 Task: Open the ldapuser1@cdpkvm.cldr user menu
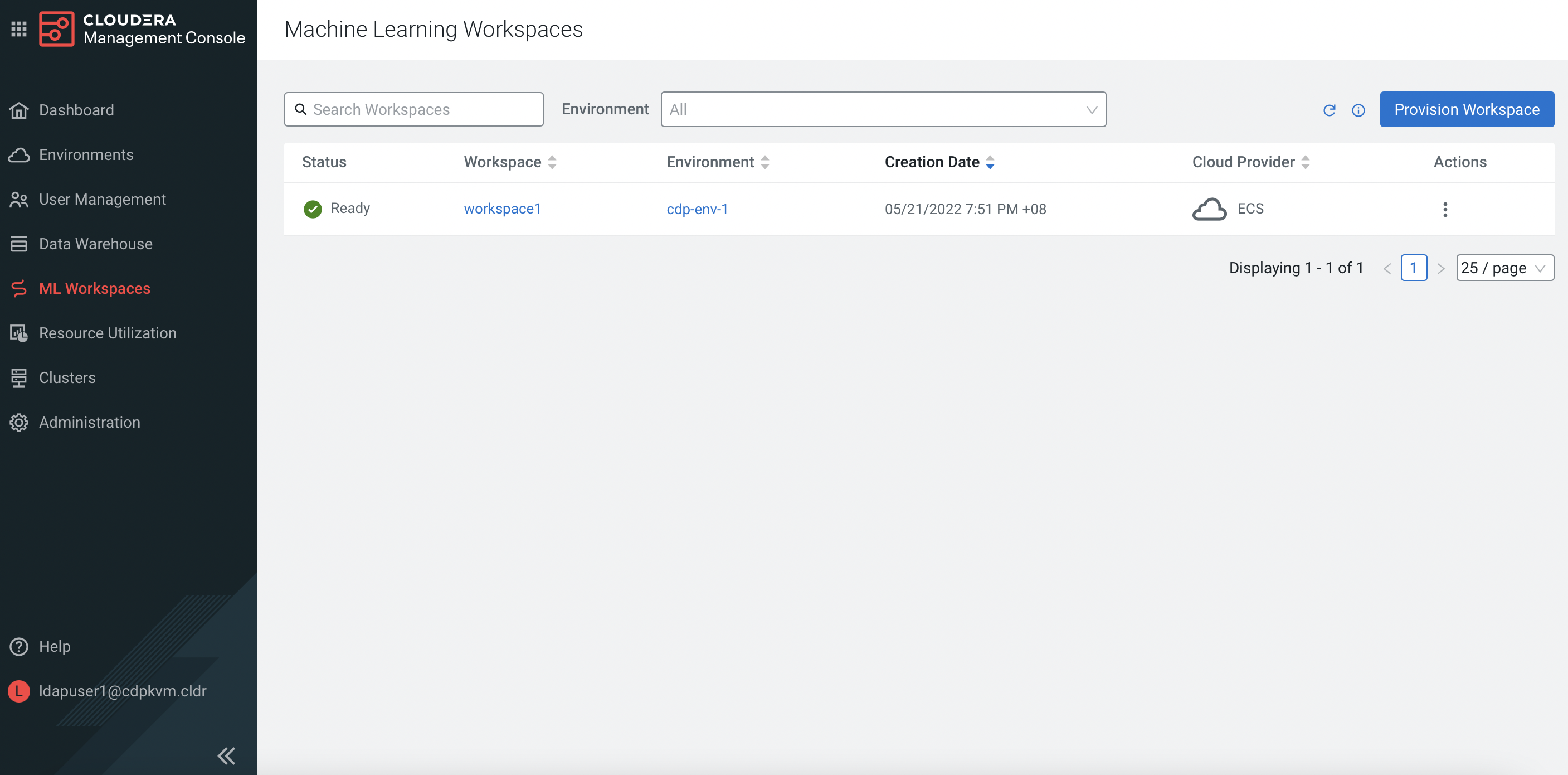tap(121, 691)
